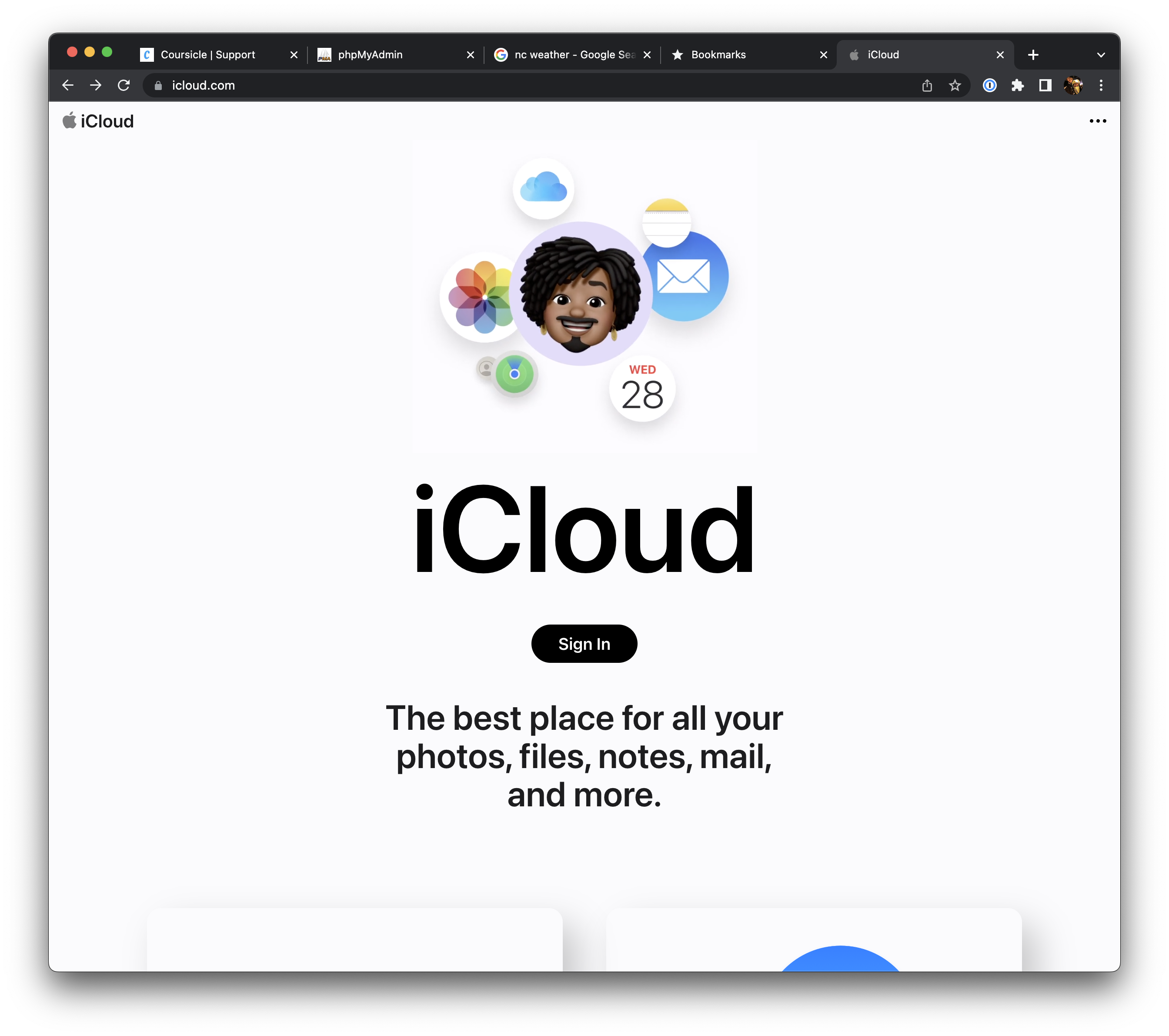Click the browser forward arrow

(x=96, y=85)
